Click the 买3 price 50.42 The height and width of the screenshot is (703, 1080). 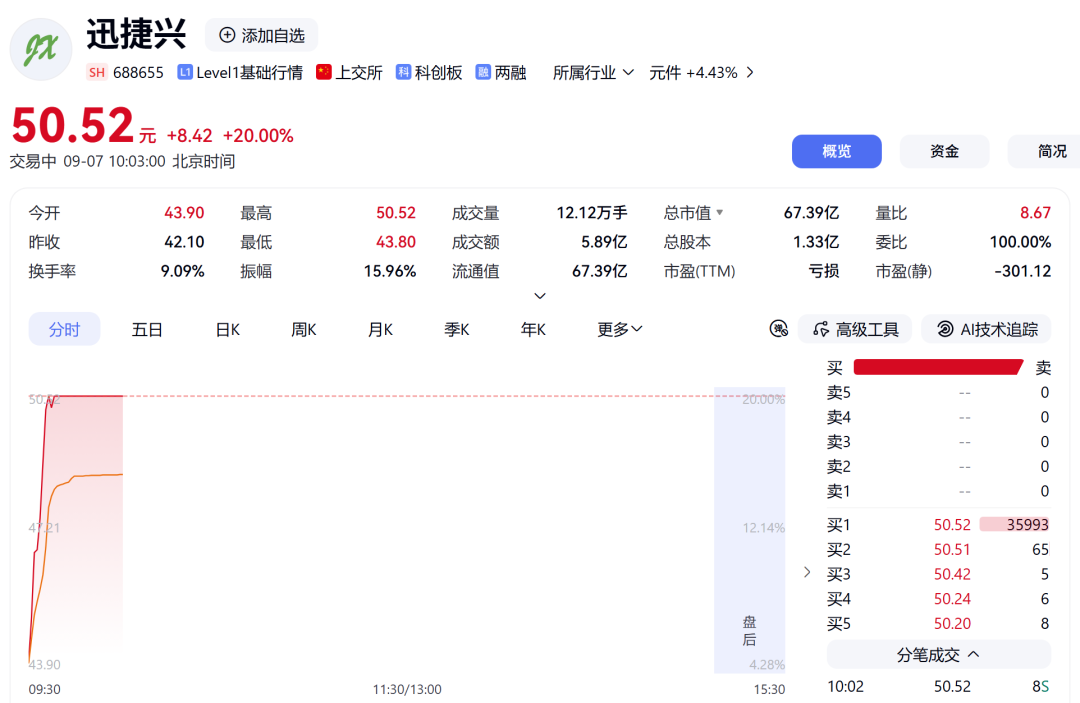952,574
